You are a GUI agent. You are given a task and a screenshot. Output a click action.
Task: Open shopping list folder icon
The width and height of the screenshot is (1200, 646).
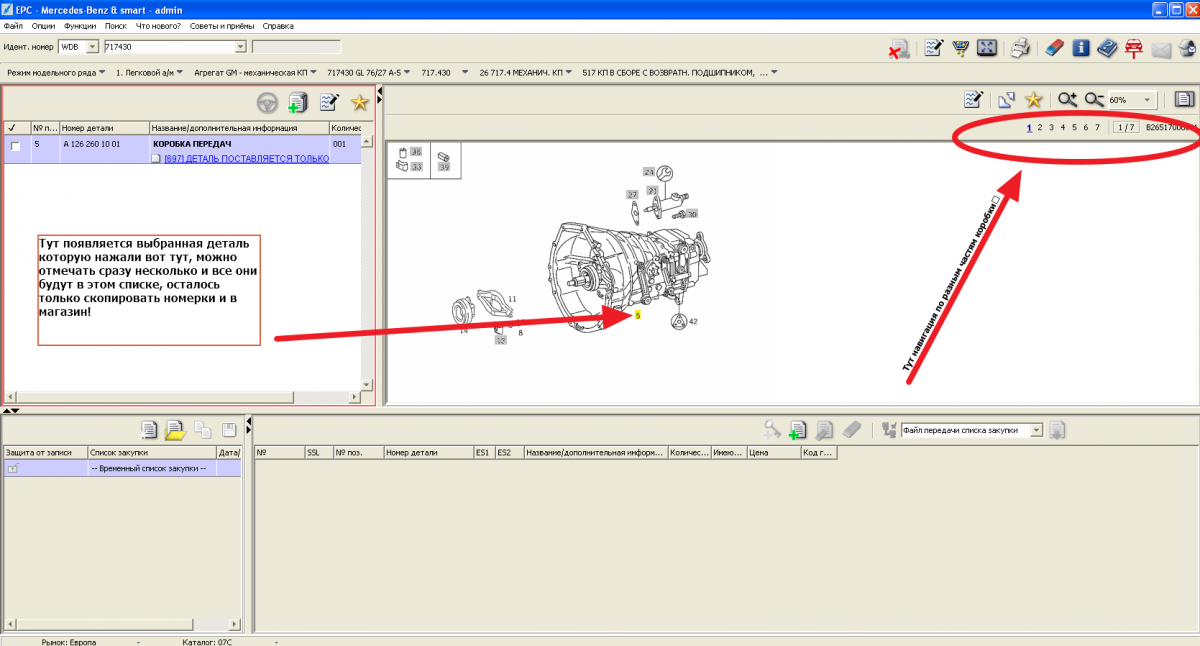click(175, 430)
